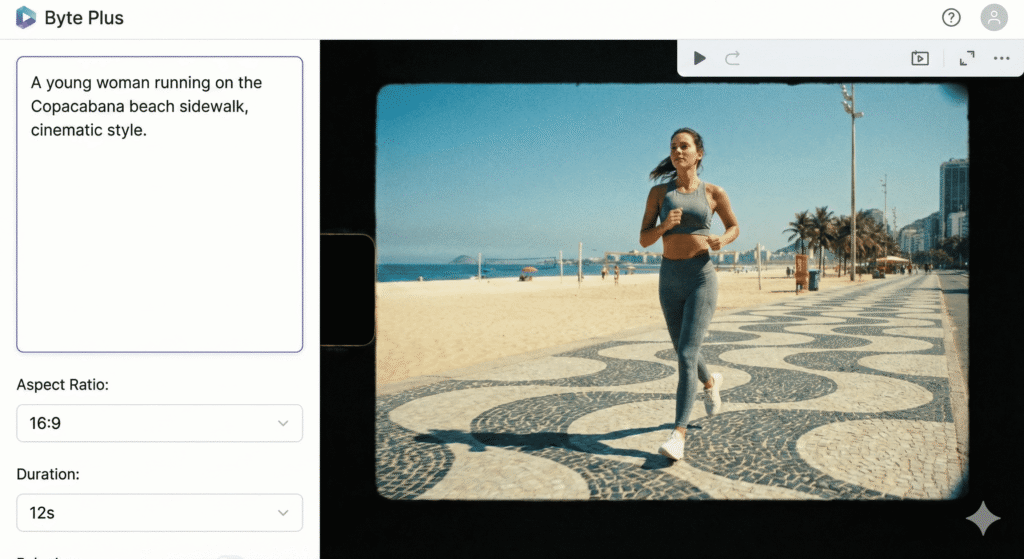Click the sparkle star icon at bottom right
This screenshot has height=559, width=1024.
pos(982,519)
